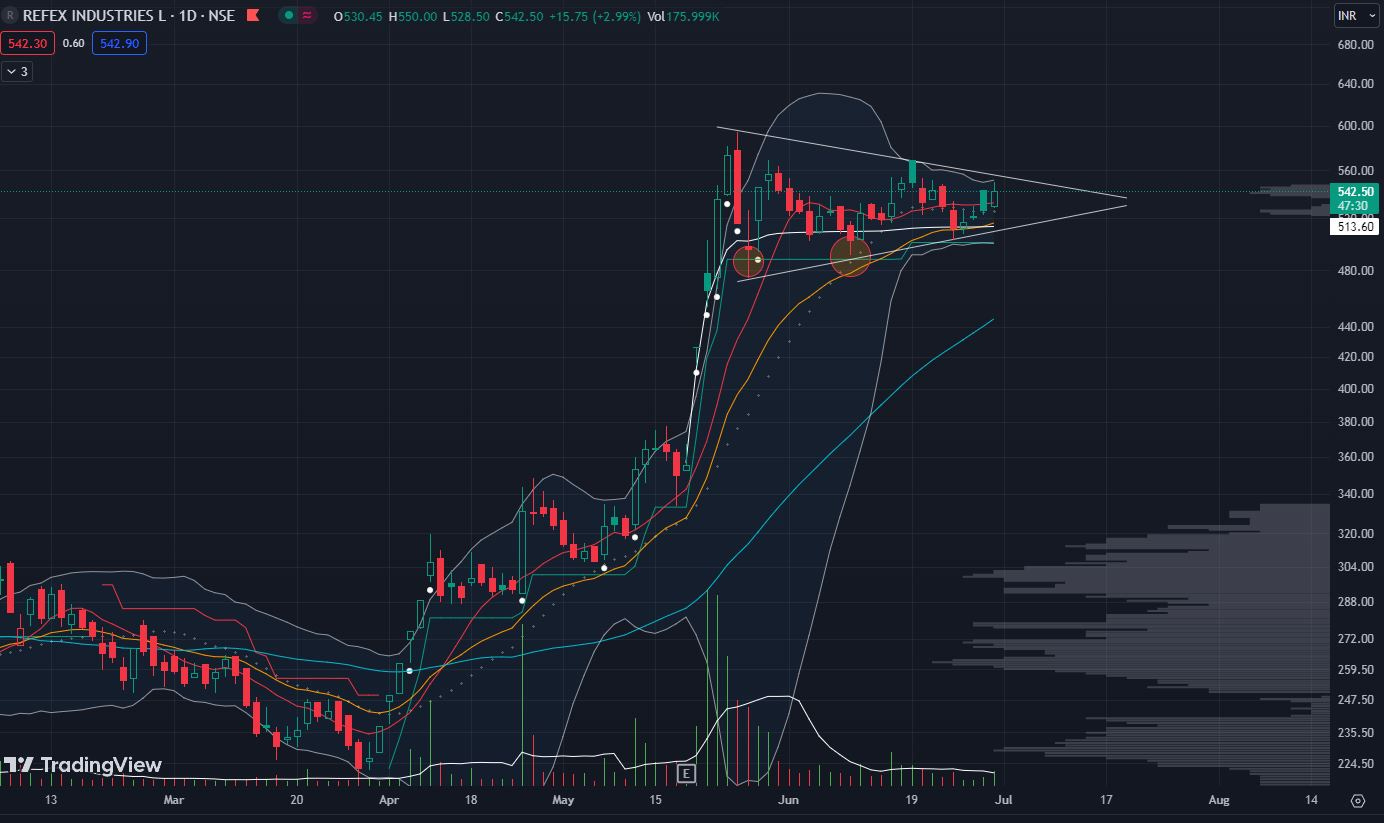Click the earnings "E" marker on the timeline
Viewport: 1384px width, 823px height.
[x=685, y=773]
